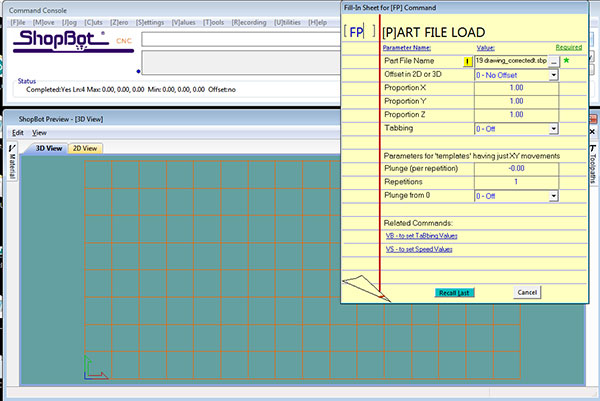Click the Recall Last button

tap(454, 293)
